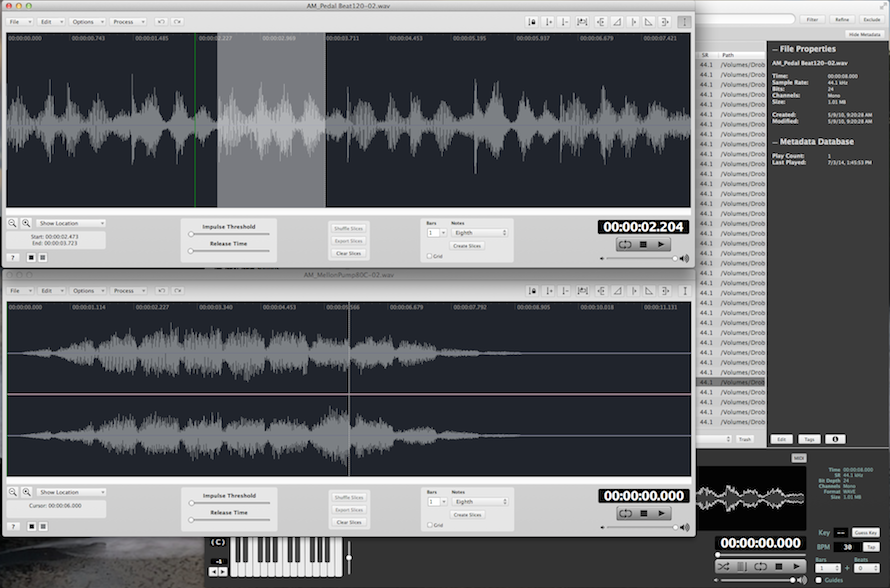Enable the Grid checkbox in top editor

[x=430, y=256]
